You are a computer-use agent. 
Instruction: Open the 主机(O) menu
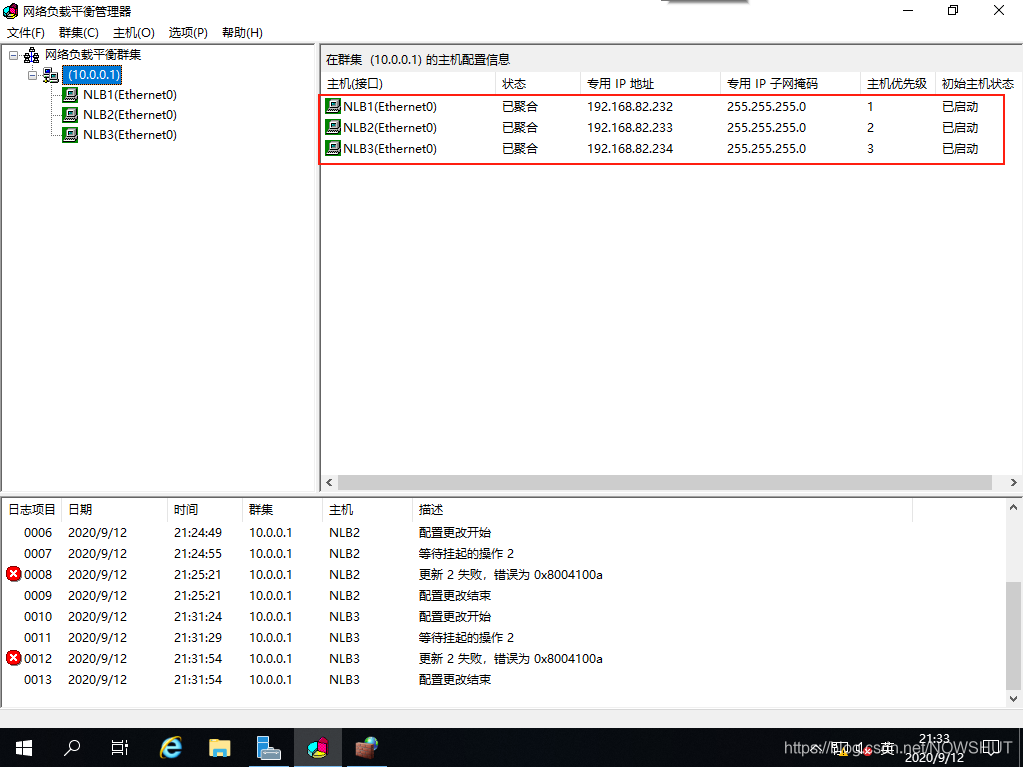coord(132,32)
